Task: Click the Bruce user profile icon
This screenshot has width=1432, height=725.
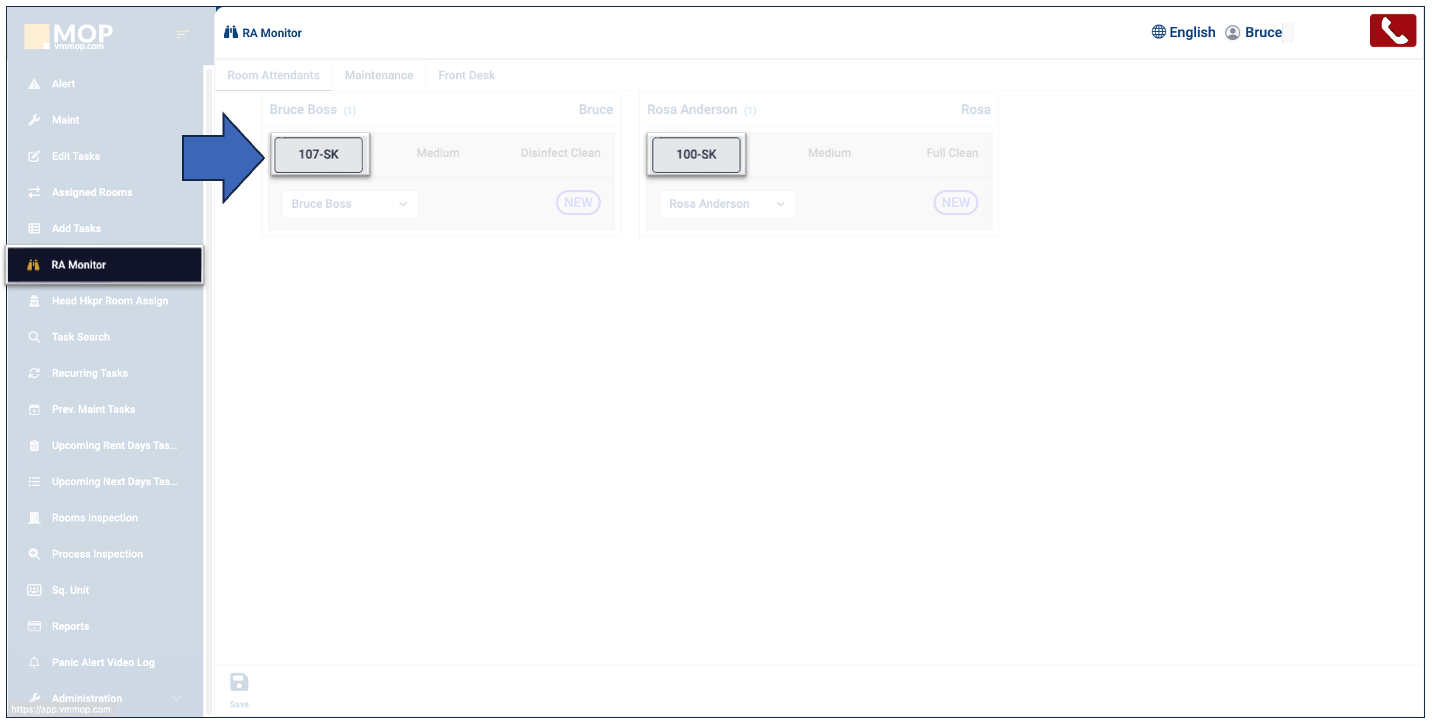Action: pyautogui.click(x=1233, y=32)
